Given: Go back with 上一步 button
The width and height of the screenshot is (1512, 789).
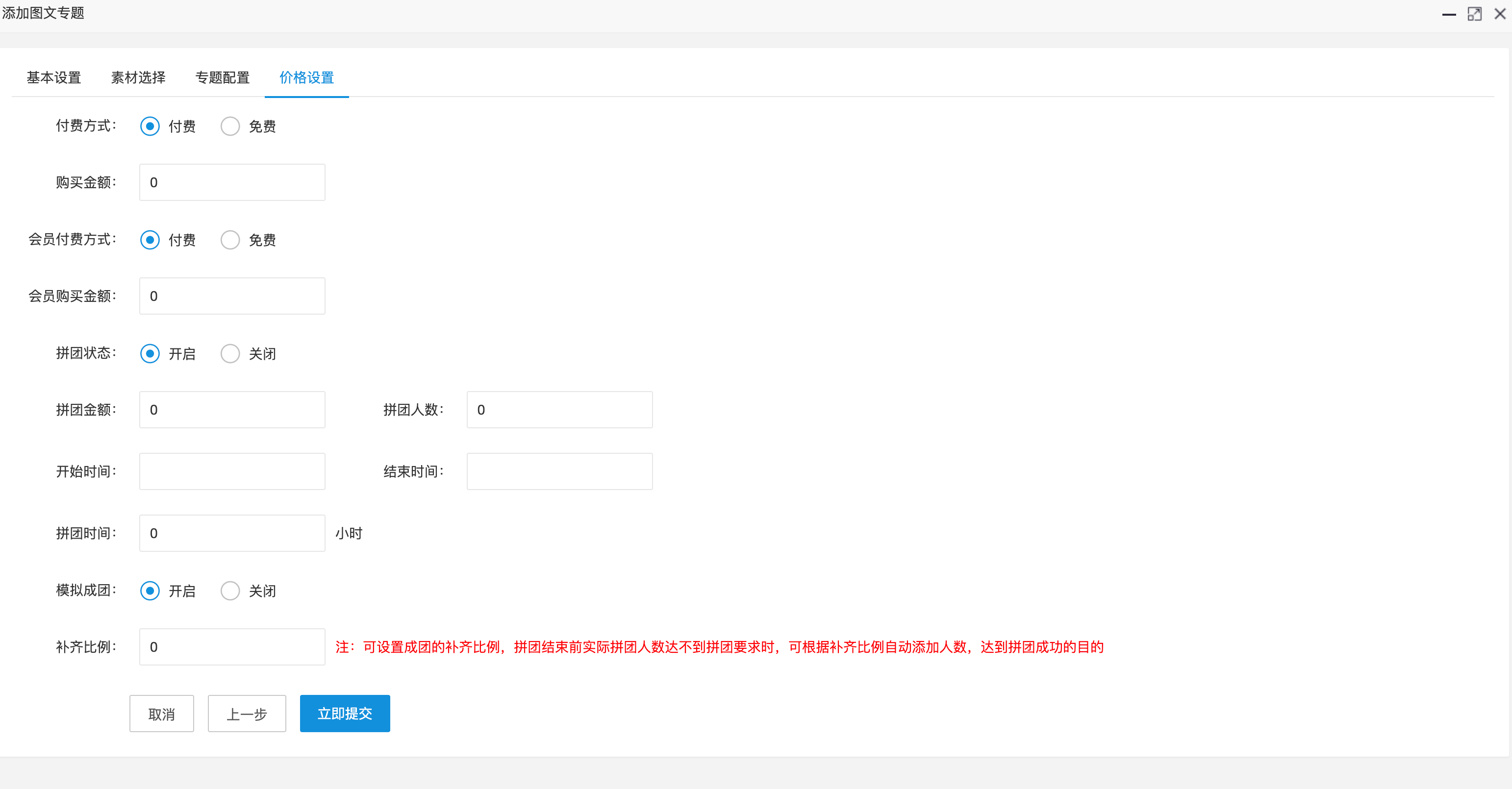Looking at the screenshot, I should 247,714.
